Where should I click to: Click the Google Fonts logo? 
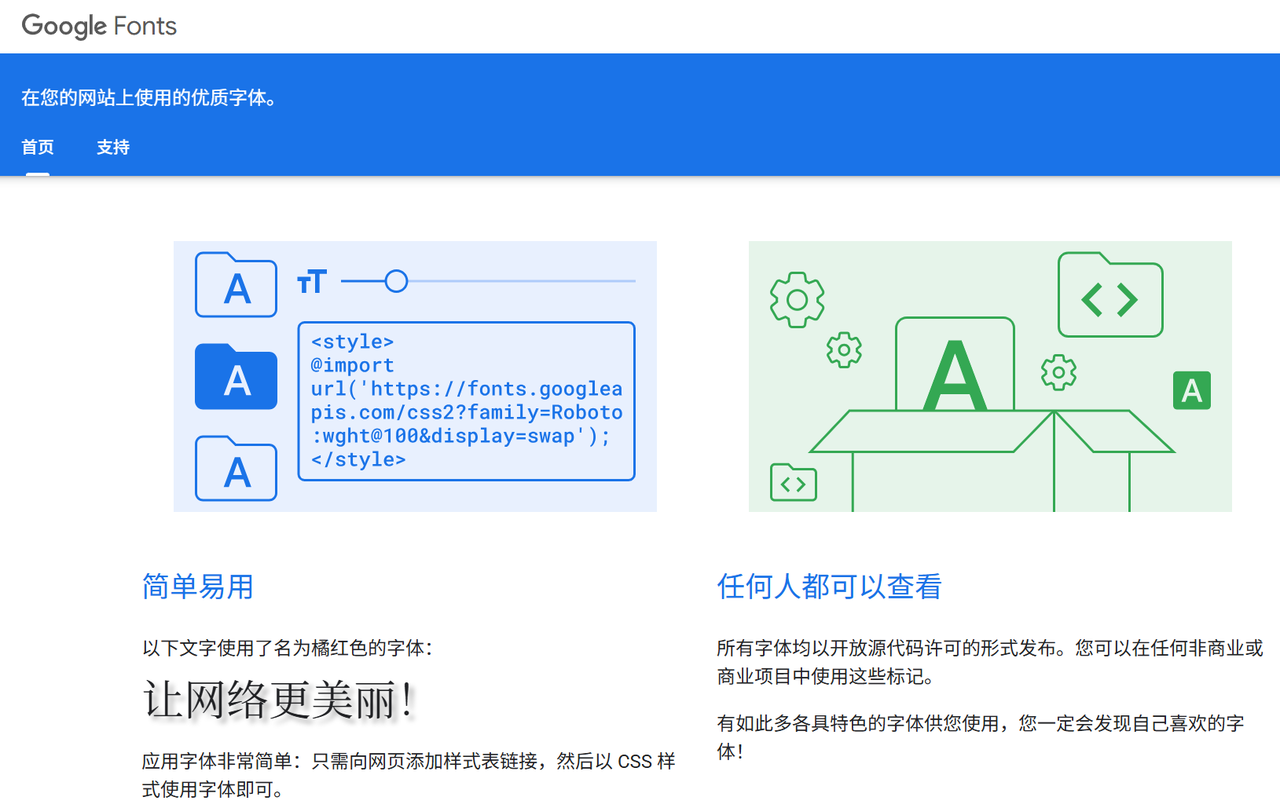99,26
